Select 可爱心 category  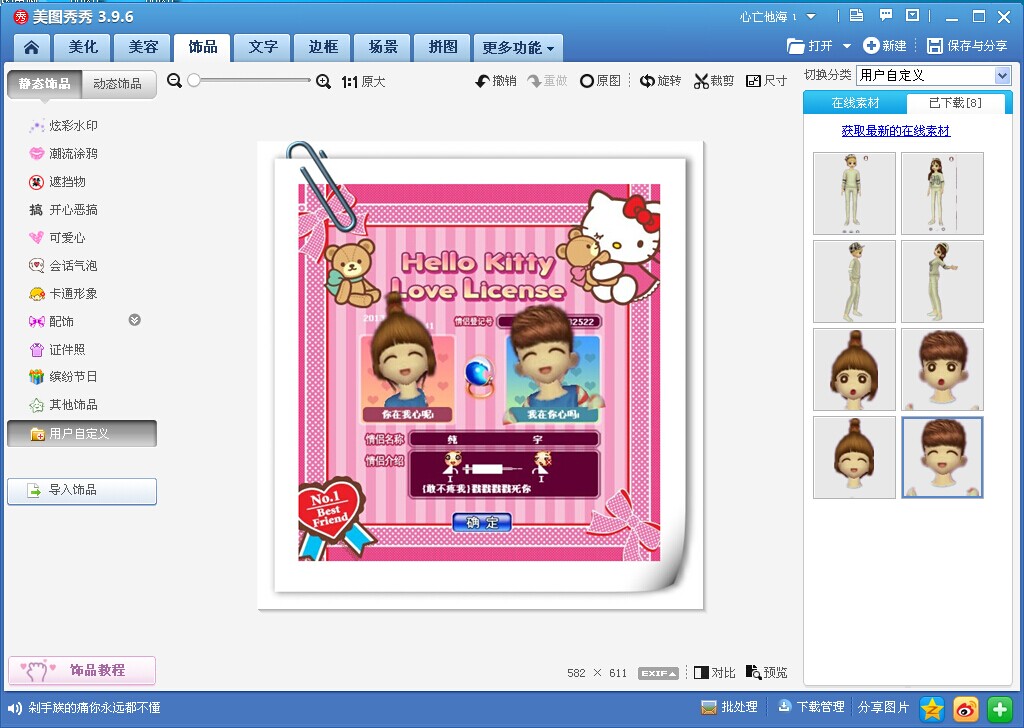57,238
